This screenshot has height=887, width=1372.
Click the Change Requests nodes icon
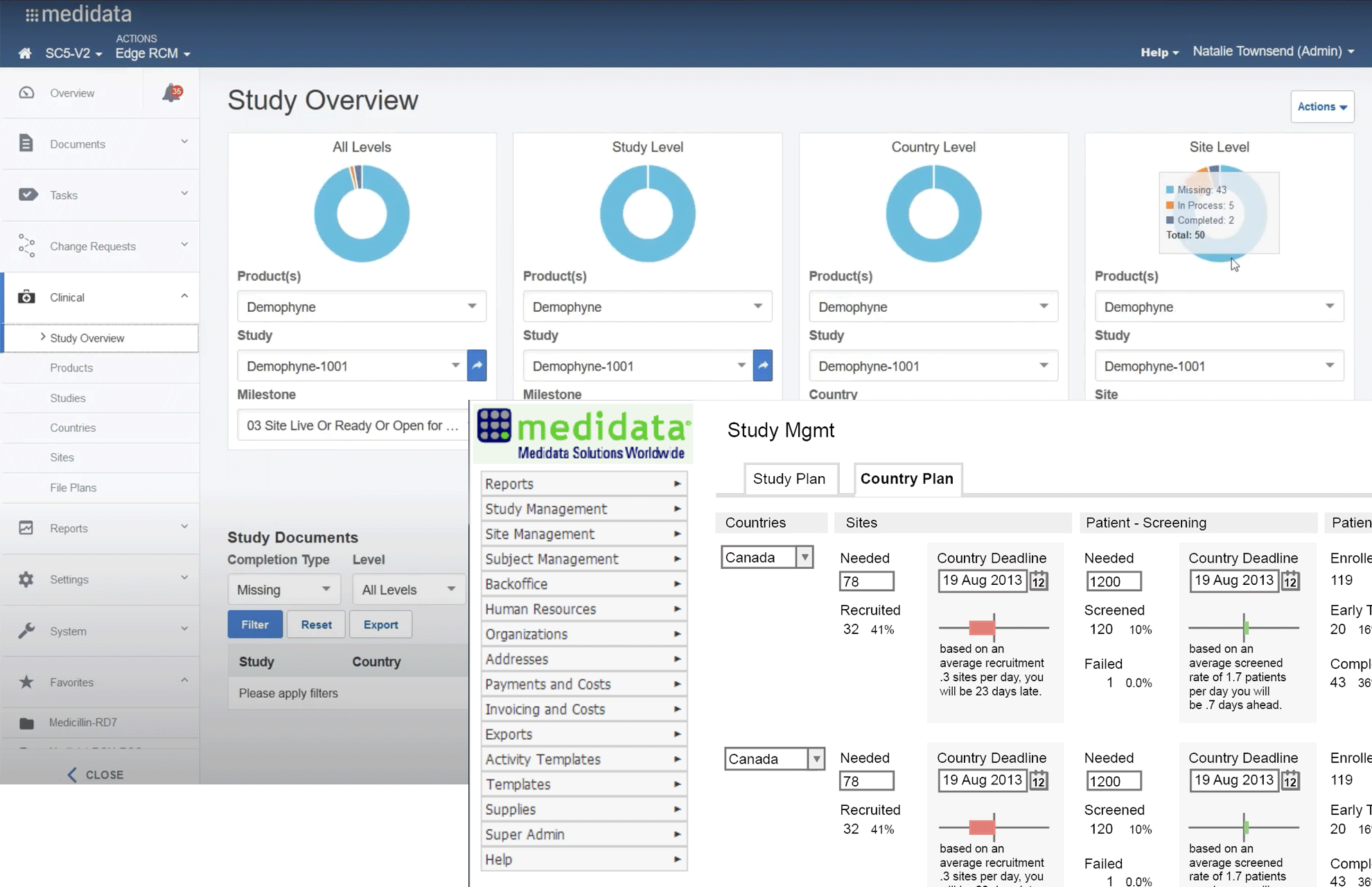[x=26, y=246]
